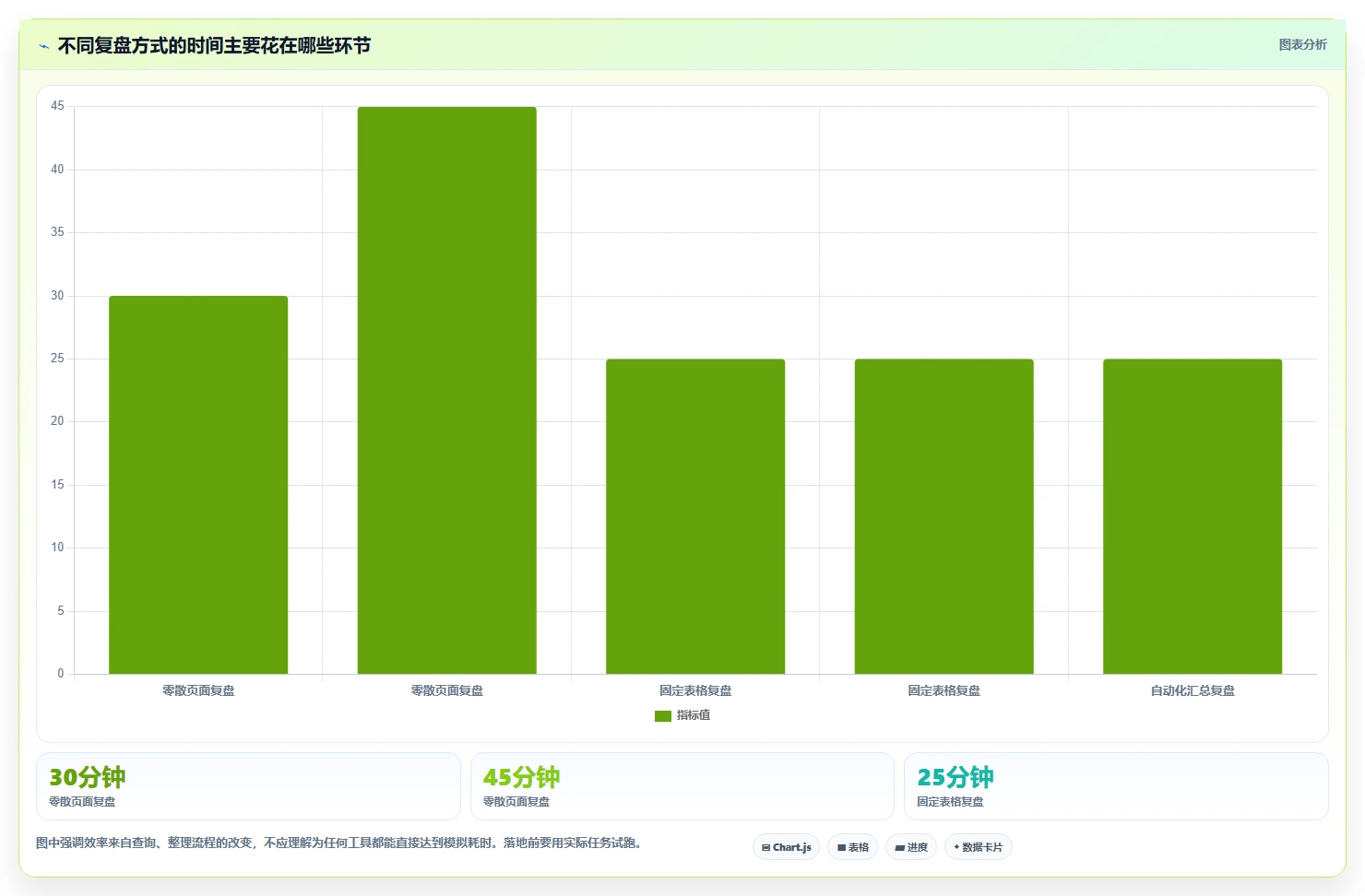Click the 图表分析 label in header
This screenshot has width=1365, height=896.
pyautogui.click(x=1302, y=44)
